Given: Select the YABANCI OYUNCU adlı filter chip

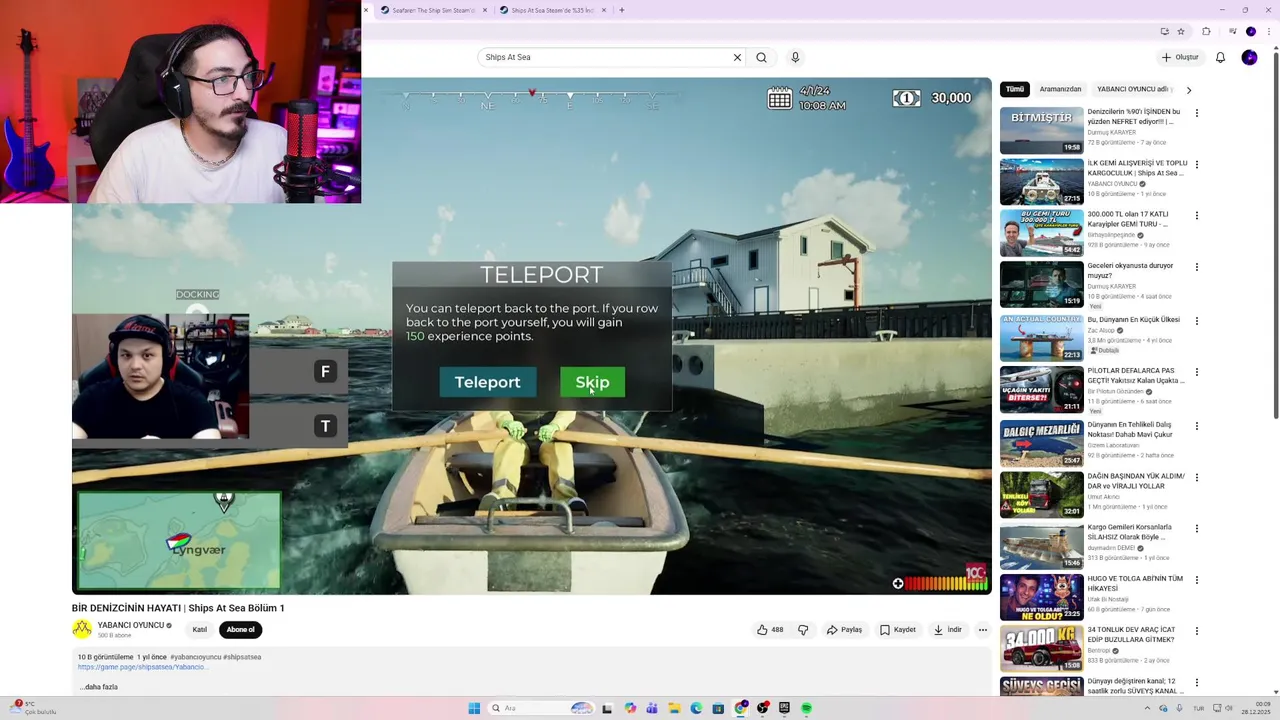Looking at the screenshot, I should tap(1134, 89).
